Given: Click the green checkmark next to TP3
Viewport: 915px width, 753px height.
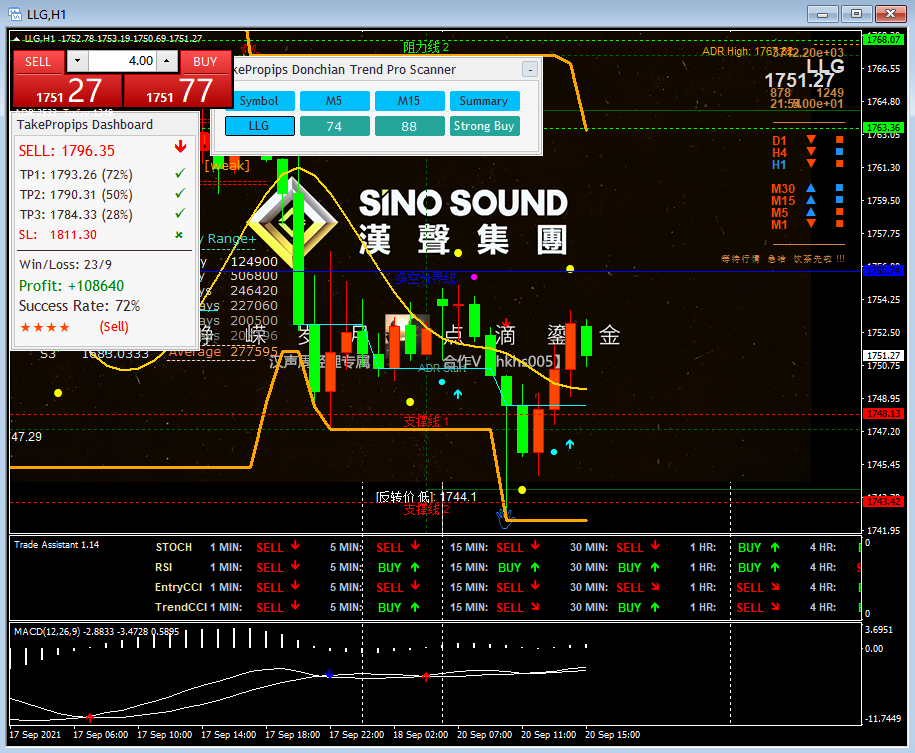Looking at the screenshot, I should point(180,213).
